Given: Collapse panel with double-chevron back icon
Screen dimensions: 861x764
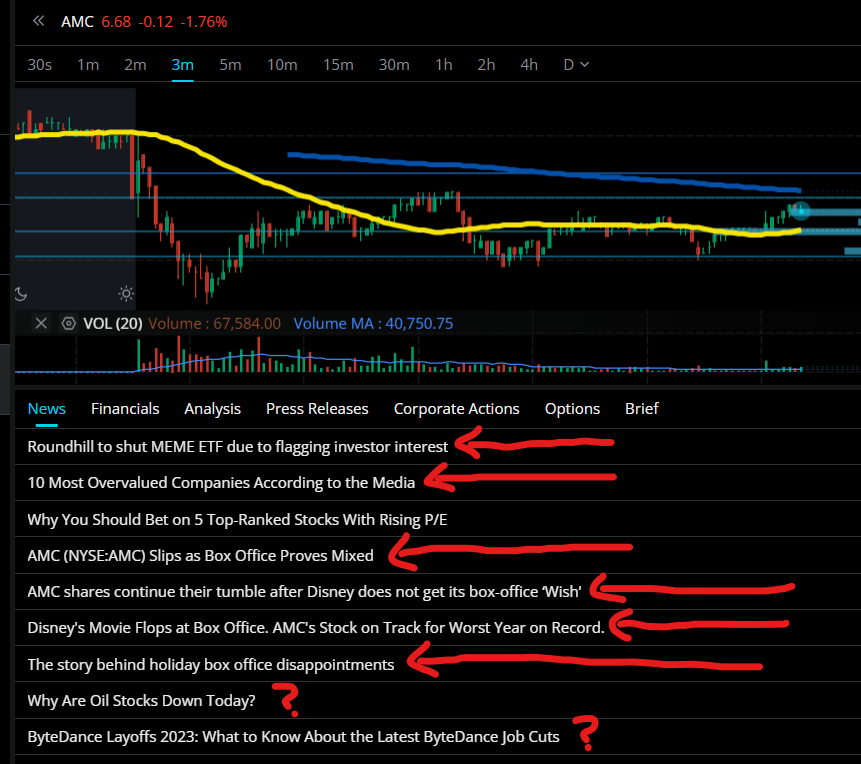Looking at the screenshot, I should point(38,21).
